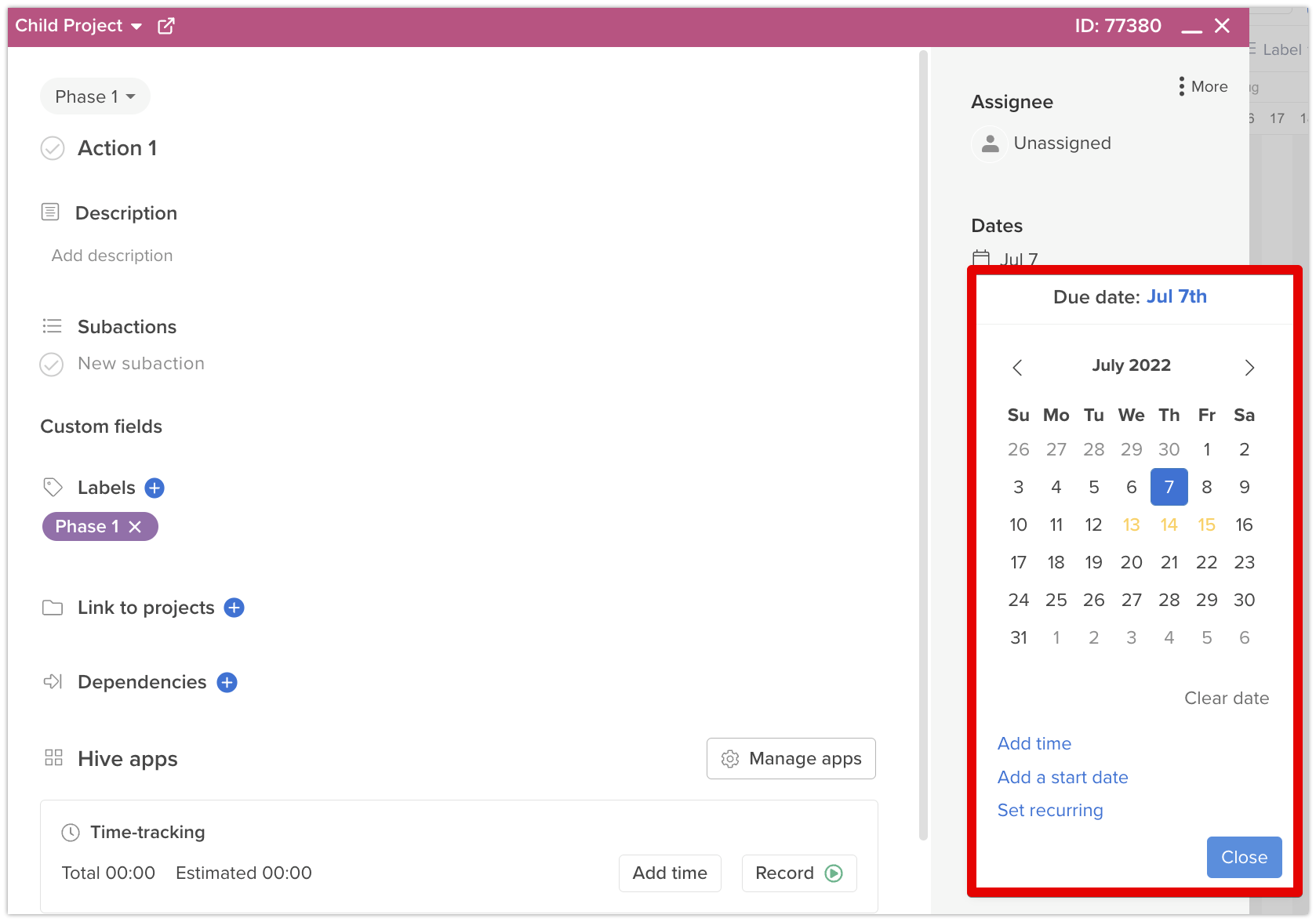
Task: Click the Unassigned assignee avatar
Action: [x=991, y=143]
